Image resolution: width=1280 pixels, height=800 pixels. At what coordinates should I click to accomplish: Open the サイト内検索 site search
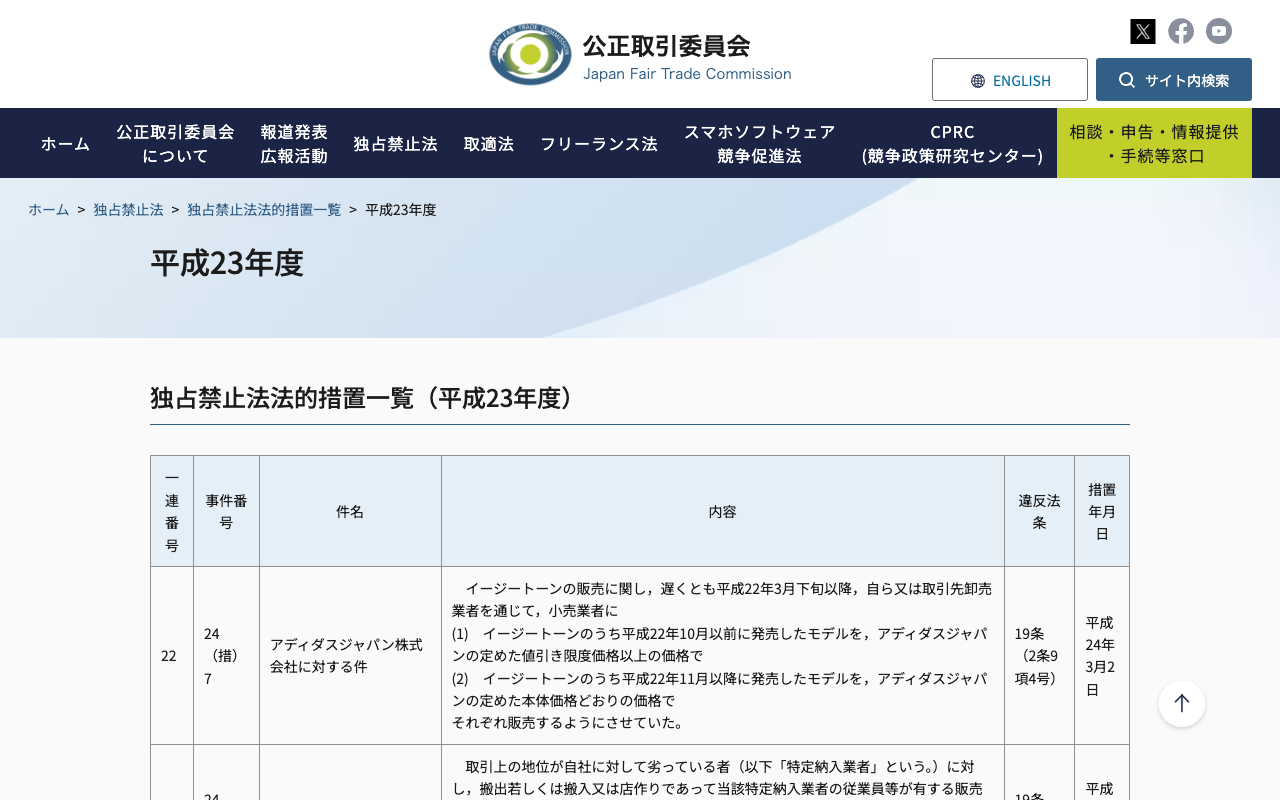click(x=1174, y=80)
